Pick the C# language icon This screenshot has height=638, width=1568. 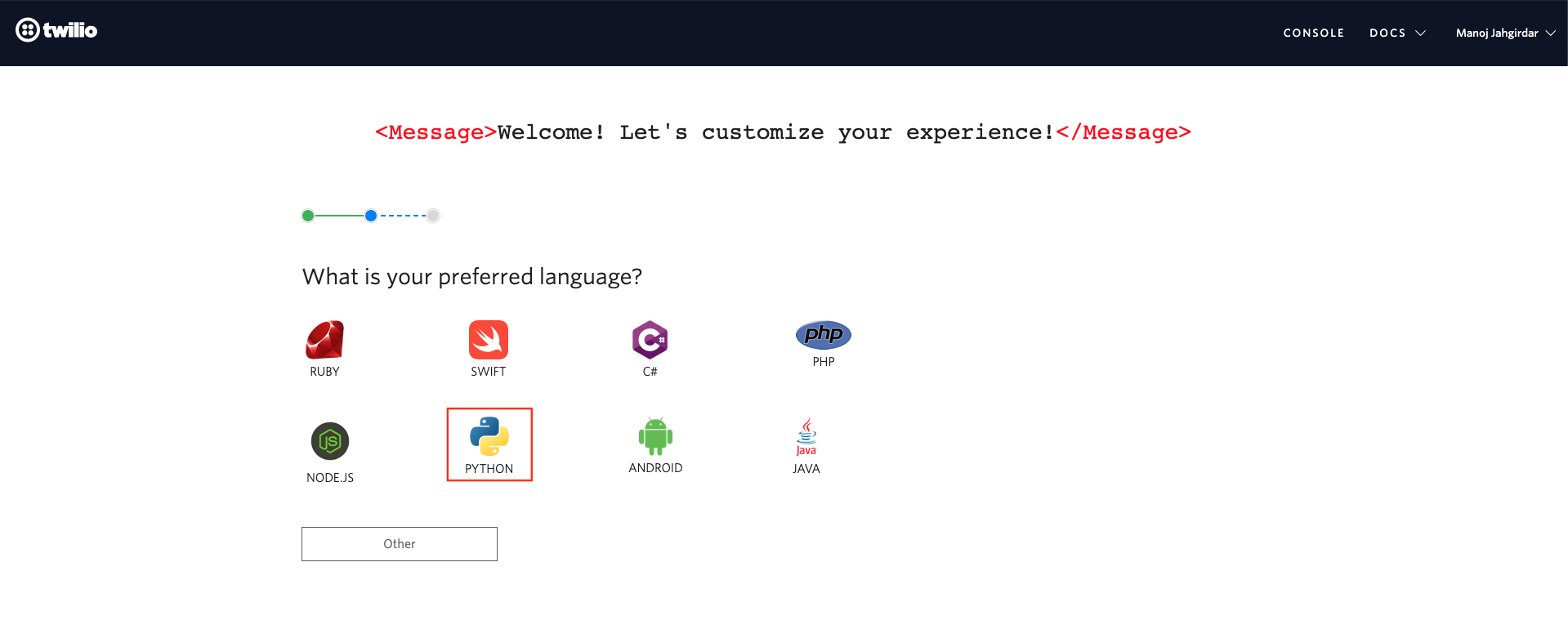pyautogui.click(x=650, y=340)
